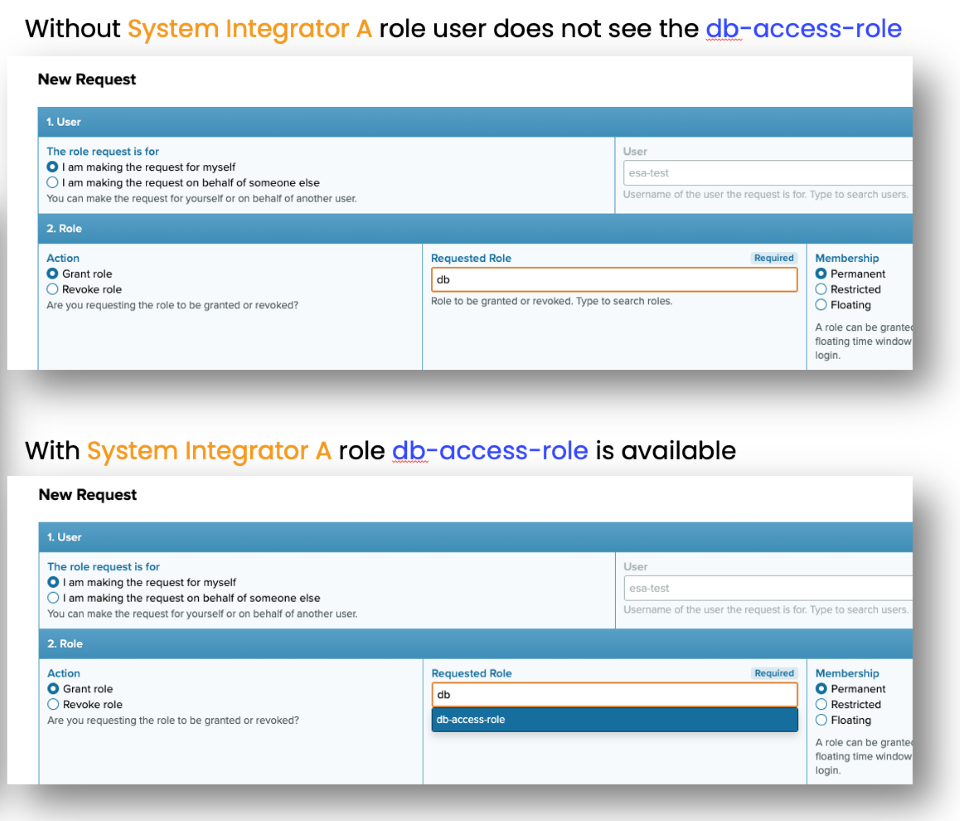
Task: Open the Requested Role search field, bottom form
Action: coord(613,695)
